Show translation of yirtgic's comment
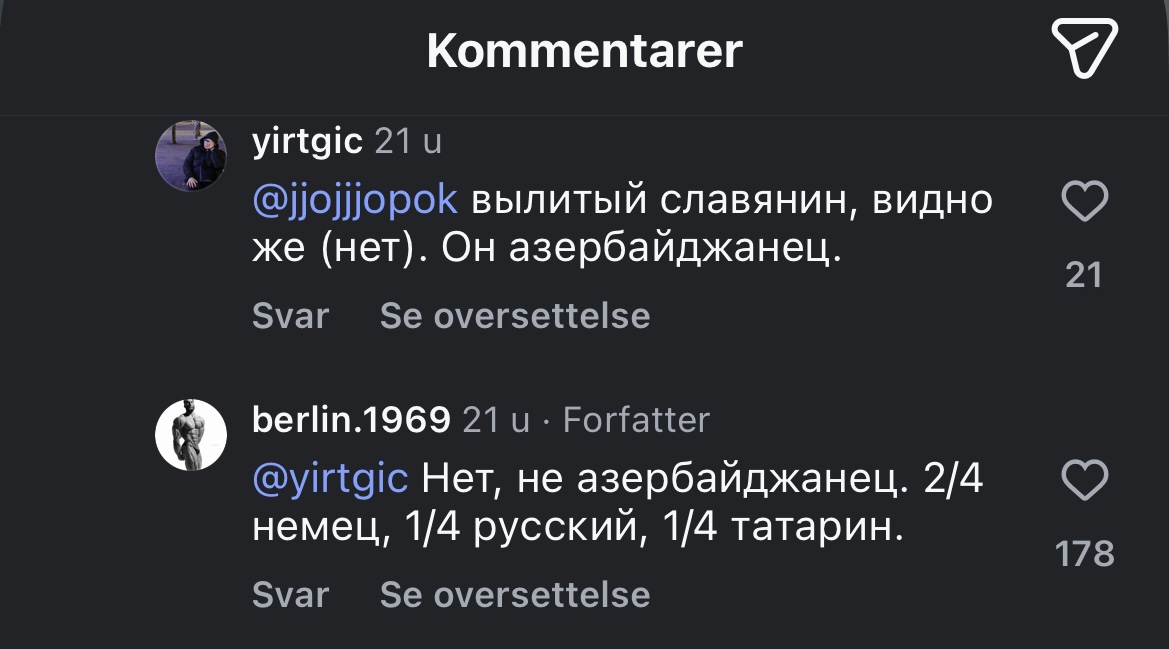This screenshot has height=649, width=1169. pyautogui.click(x=515, y=316)
